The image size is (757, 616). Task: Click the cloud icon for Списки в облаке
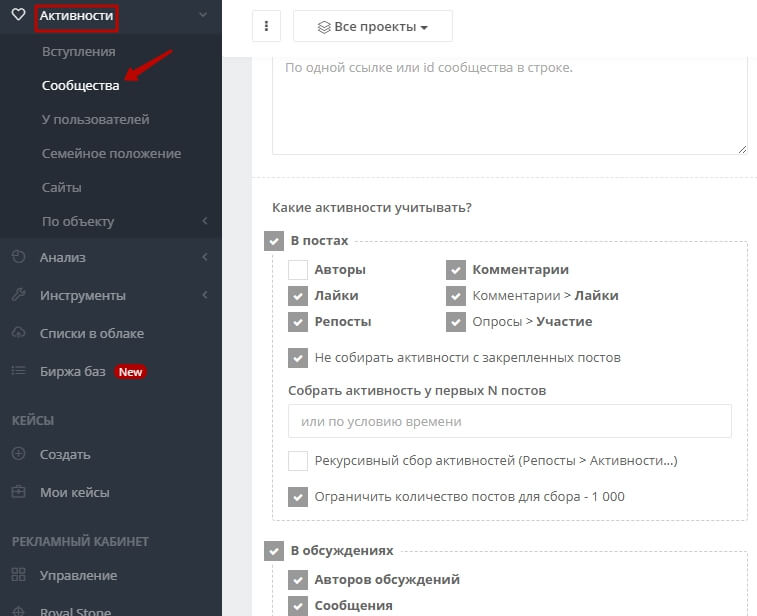pos(18,333)
